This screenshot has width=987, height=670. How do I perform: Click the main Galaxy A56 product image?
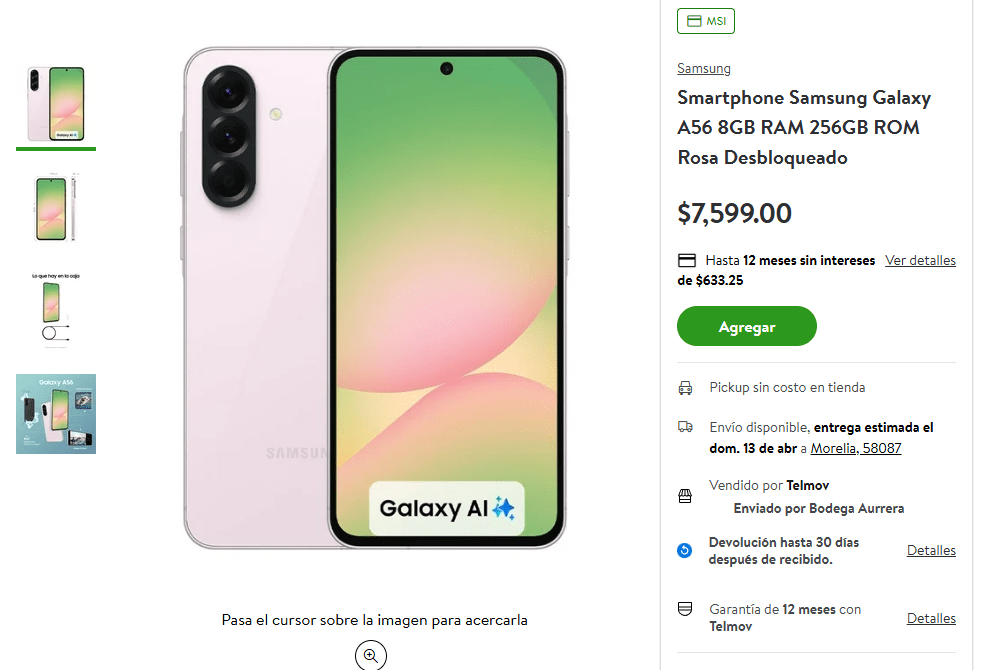click(374, 298)
